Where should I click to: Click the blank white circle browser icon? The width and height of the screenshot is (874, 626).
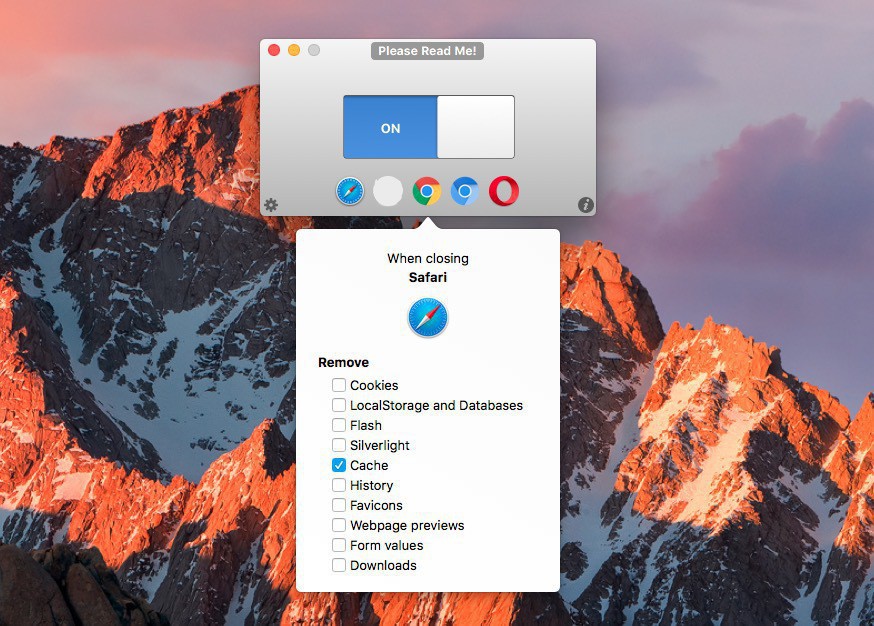click(x=388, y=190)
